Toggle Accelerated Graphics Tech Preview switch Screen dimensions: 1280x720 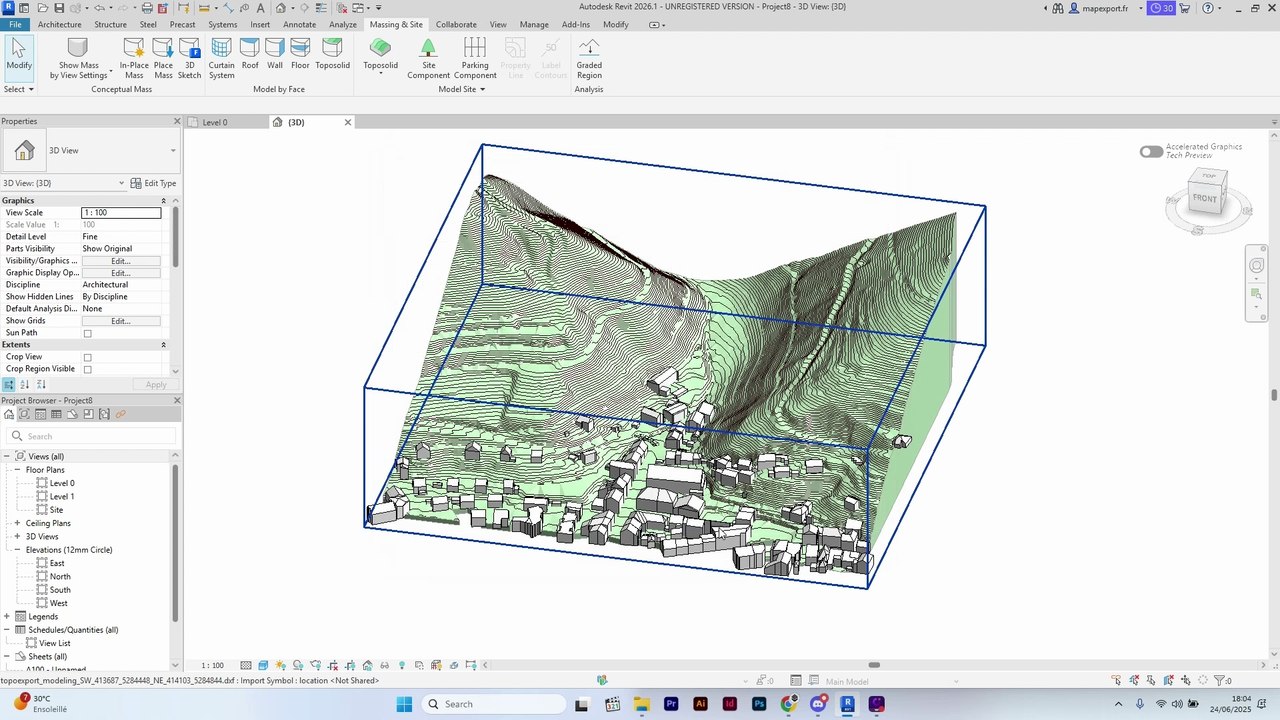[x=1151, y=151]
